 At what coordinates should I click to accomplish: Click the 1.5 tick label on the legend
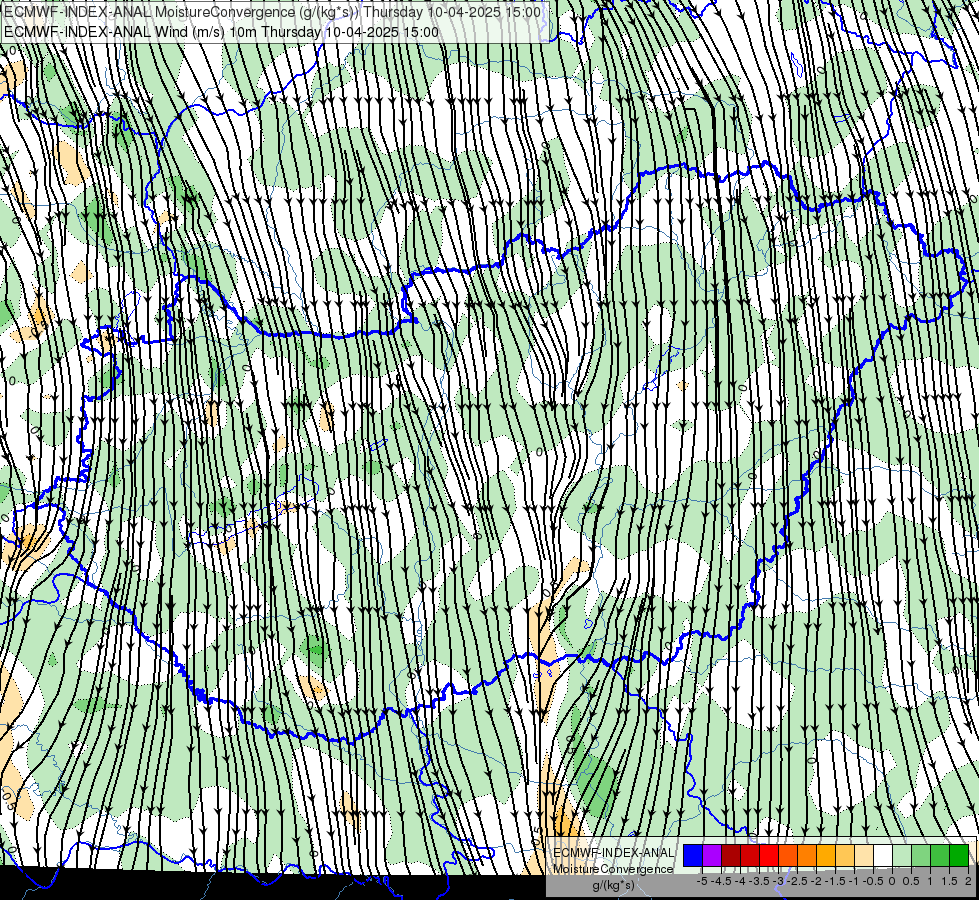[x=949, y=881]
